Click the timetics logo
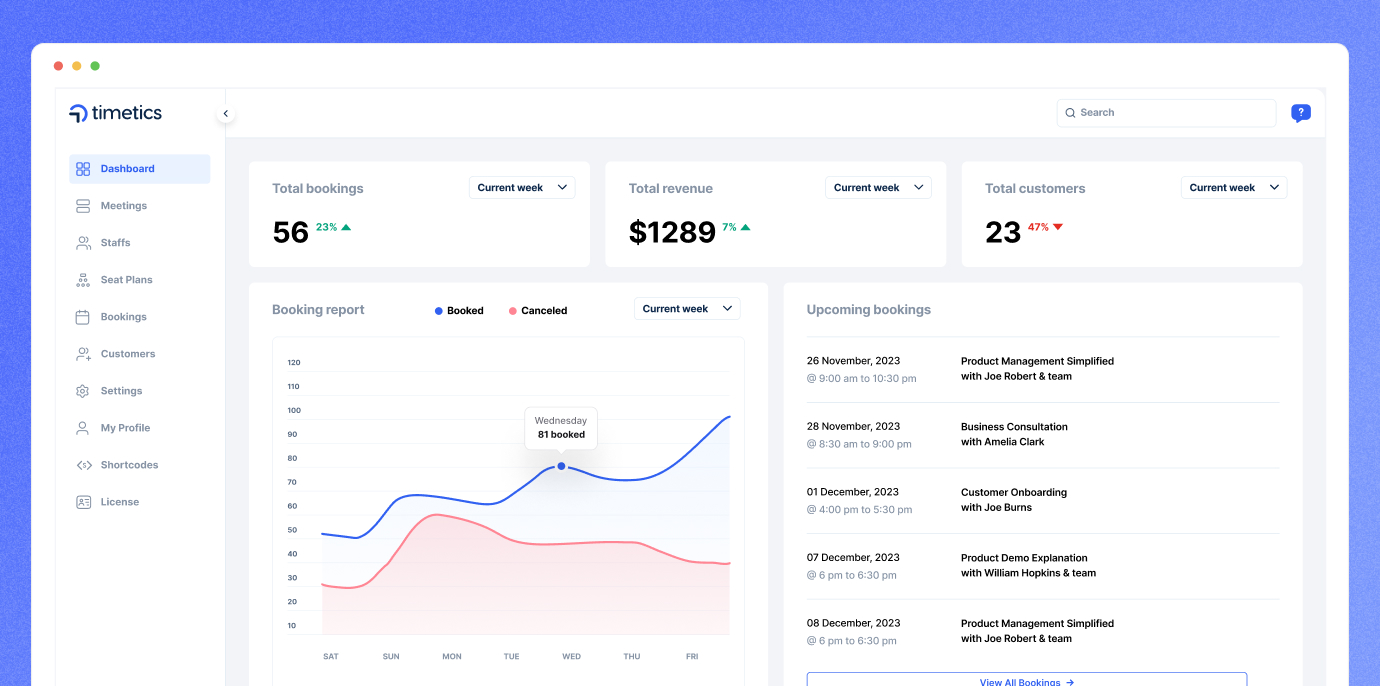This screenshot has width=1380, height=686. 115,113
